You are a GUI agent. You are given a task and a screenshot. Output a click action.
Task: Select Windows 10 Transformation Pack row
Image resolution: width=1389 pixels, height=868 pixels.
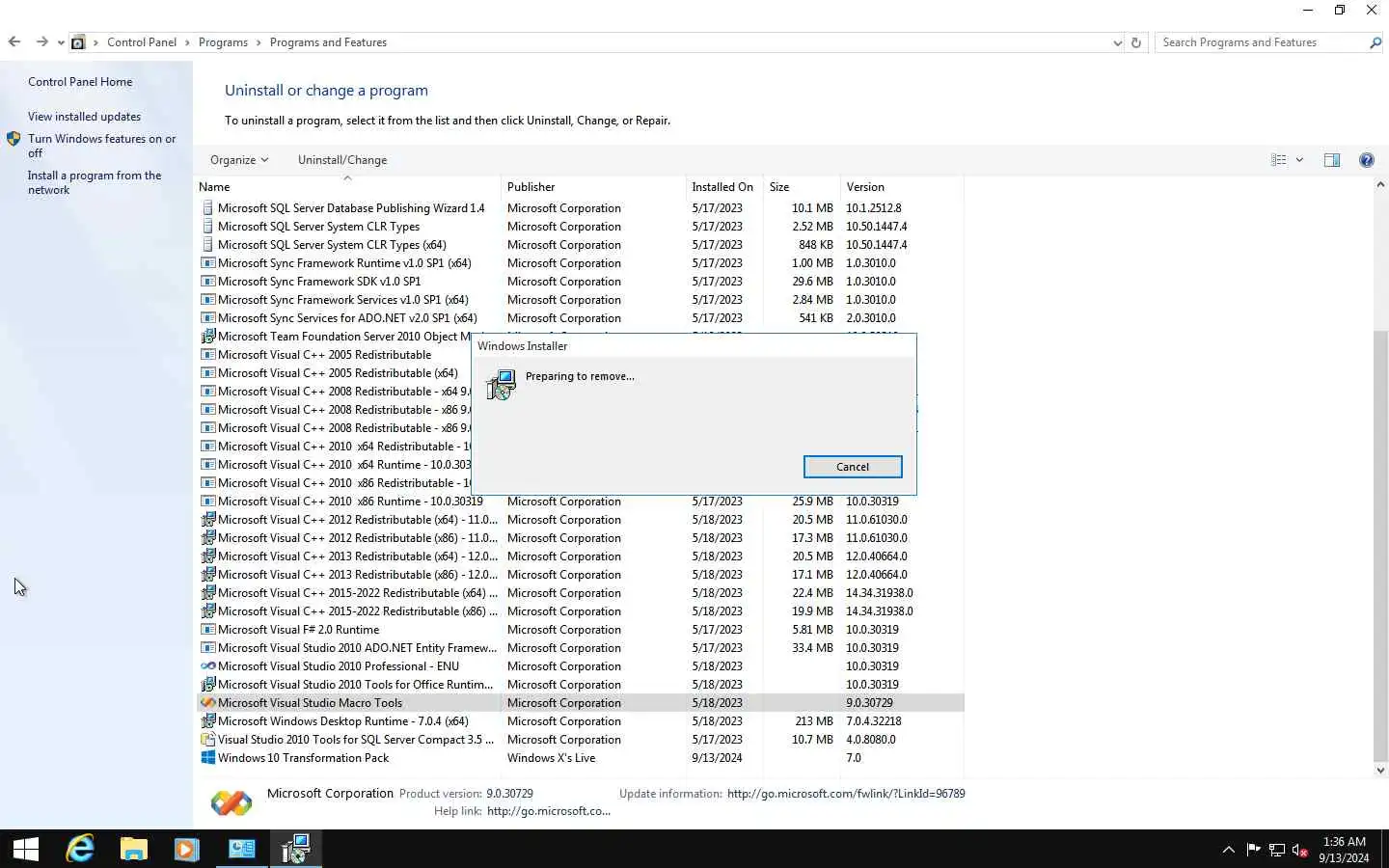(581, 758)
